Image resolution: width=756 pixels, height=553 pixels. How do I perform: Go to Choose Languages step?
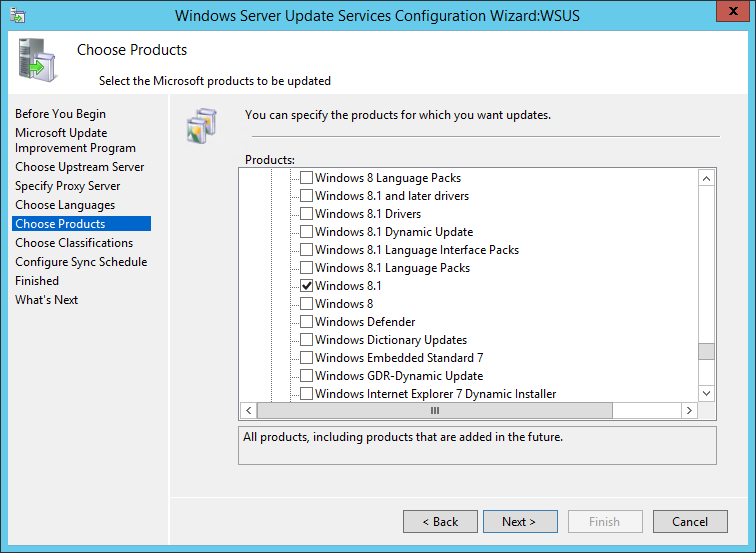(x=65, y=205)
